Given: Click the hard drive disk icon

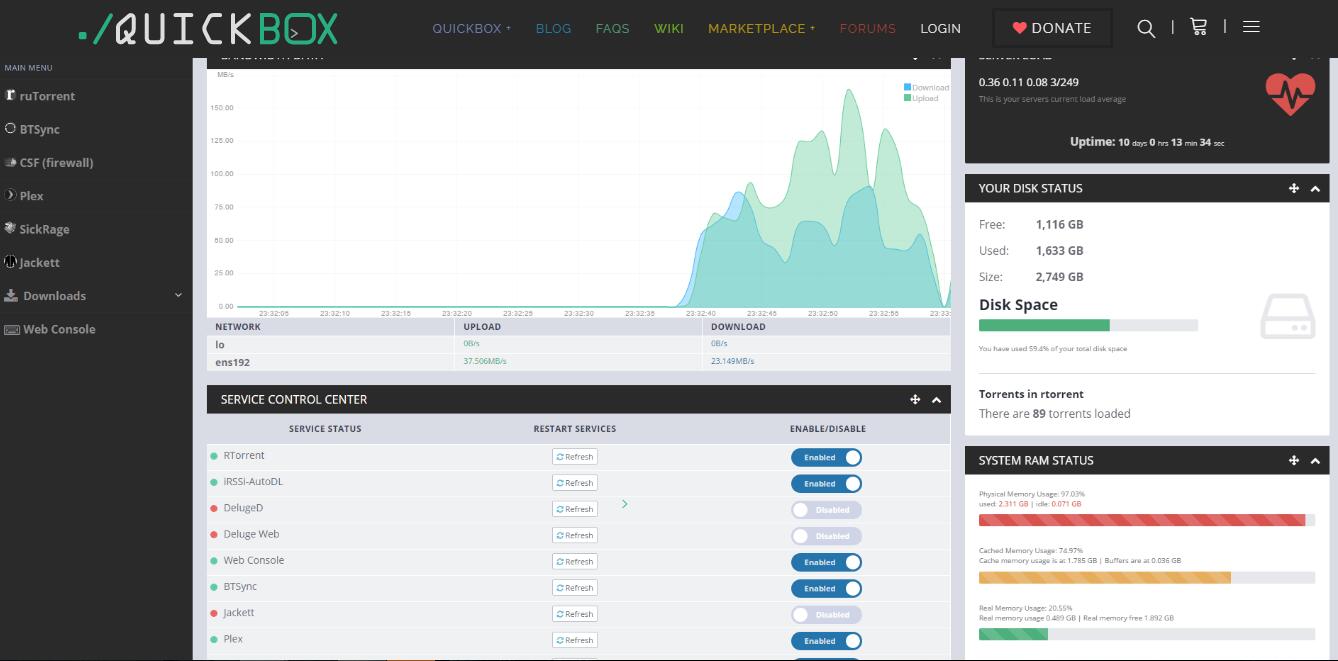Looking at the screenshot, I should tap(1287, 317).
